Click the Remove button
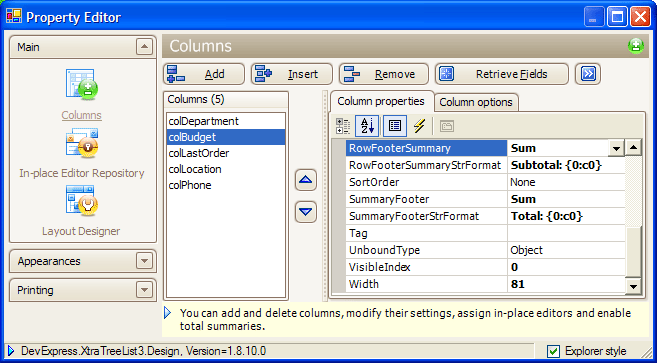 pos(384,74)
